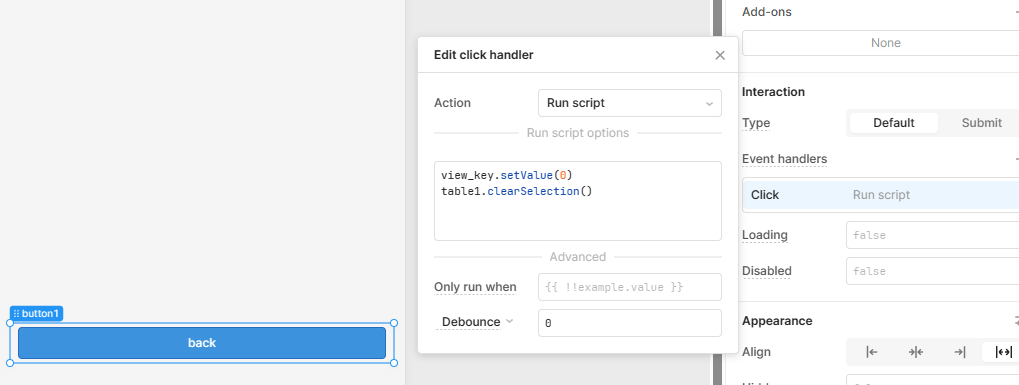Close the Edit click handler popup

point(719,55)
